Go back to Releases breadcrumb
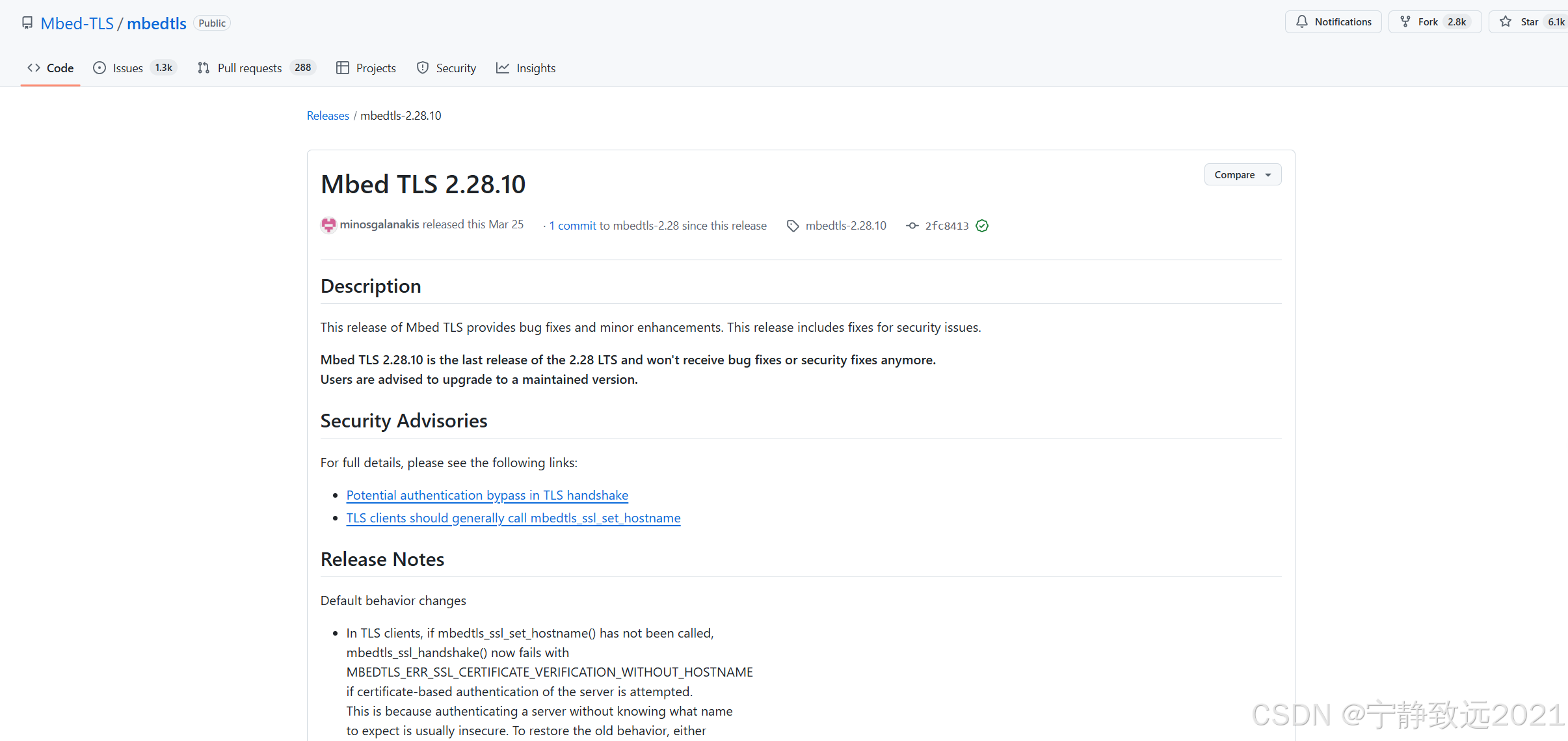This screenshot has height=741, width=1568. (328, 116)
